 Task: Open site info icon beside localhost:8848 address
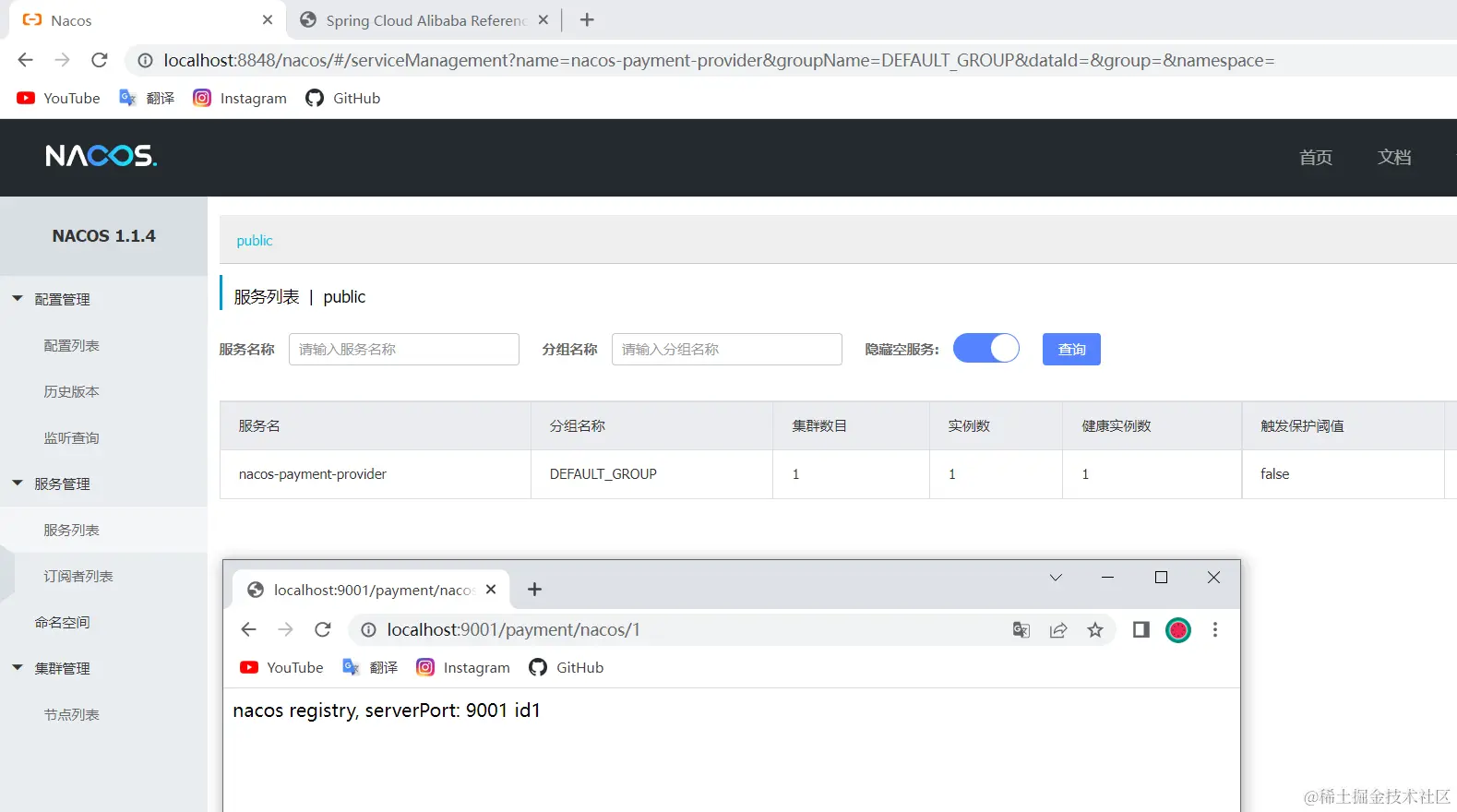(x=145, y=60)
